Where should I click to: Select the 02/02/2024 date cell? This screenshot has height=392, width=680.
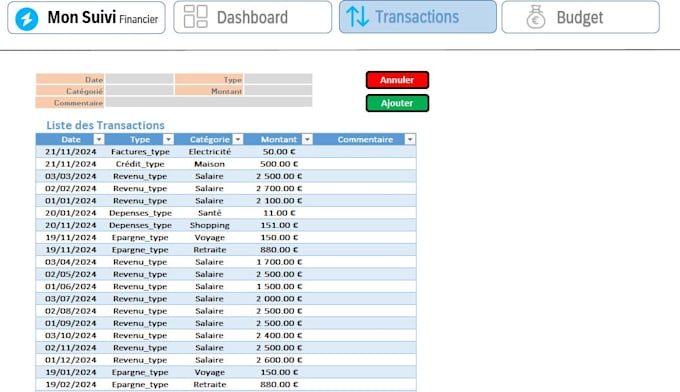pyautogui.click(x=71, y=189)
